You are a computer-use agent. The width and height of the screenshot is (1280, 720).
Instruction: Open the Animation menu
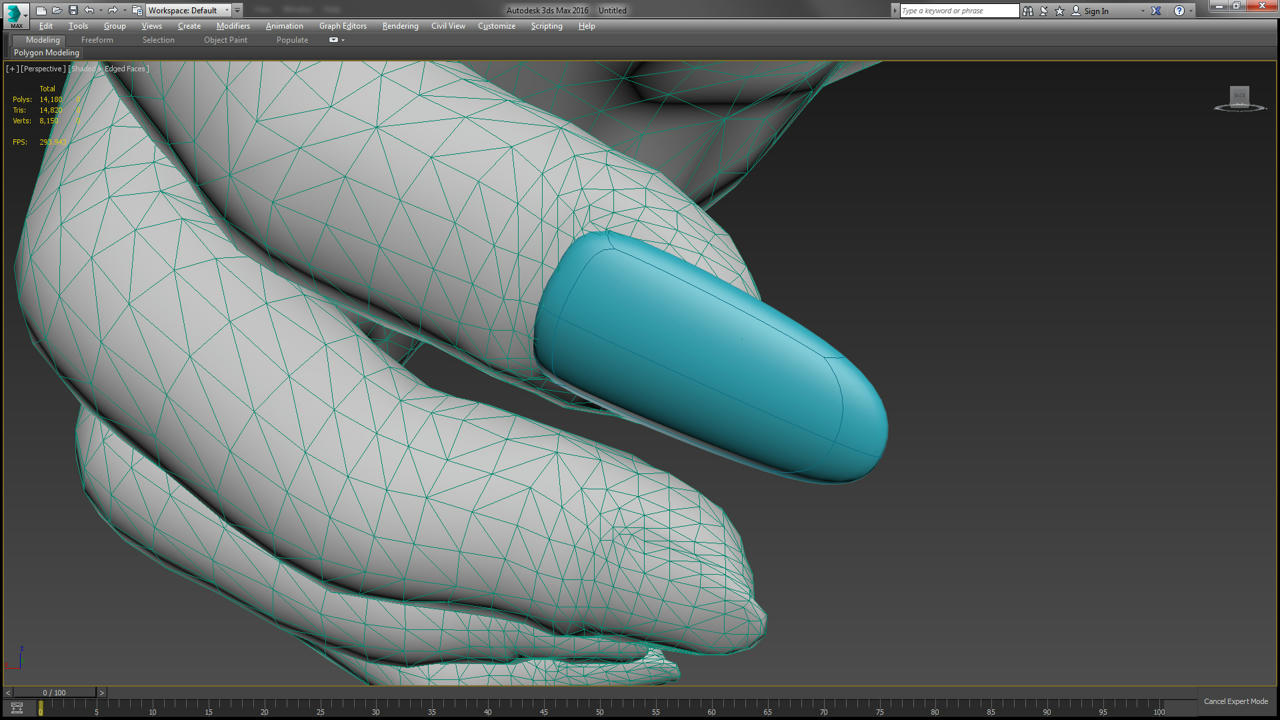click(284, 26)
